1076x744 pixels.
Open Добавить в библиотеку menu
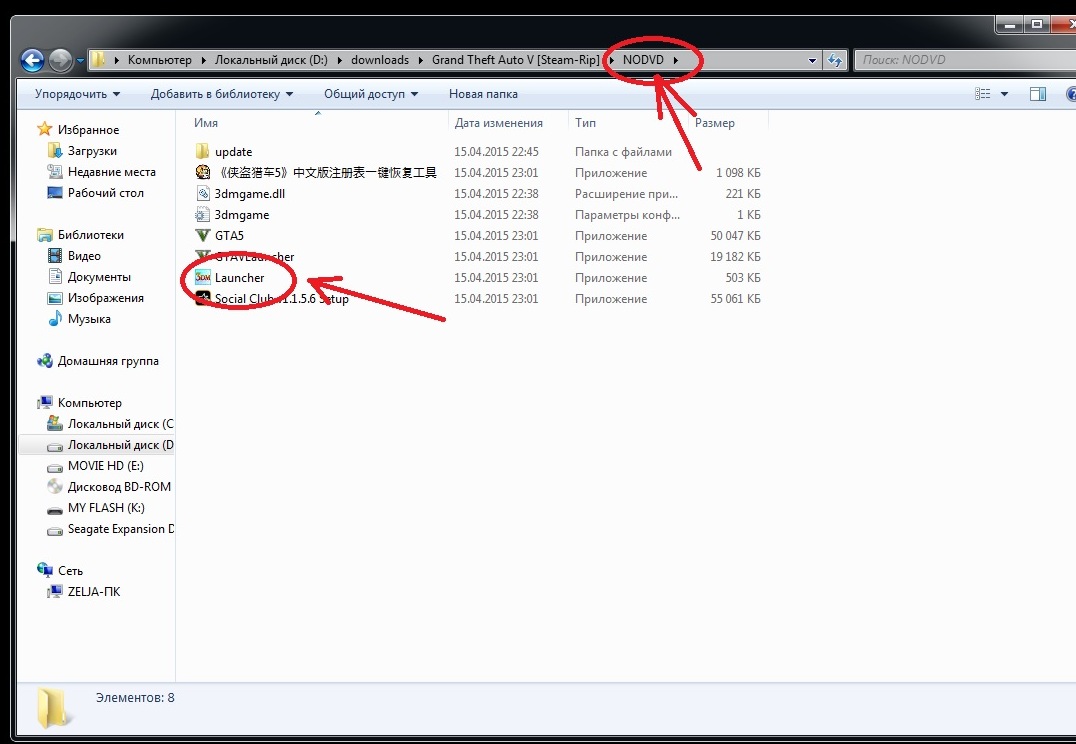222,94
